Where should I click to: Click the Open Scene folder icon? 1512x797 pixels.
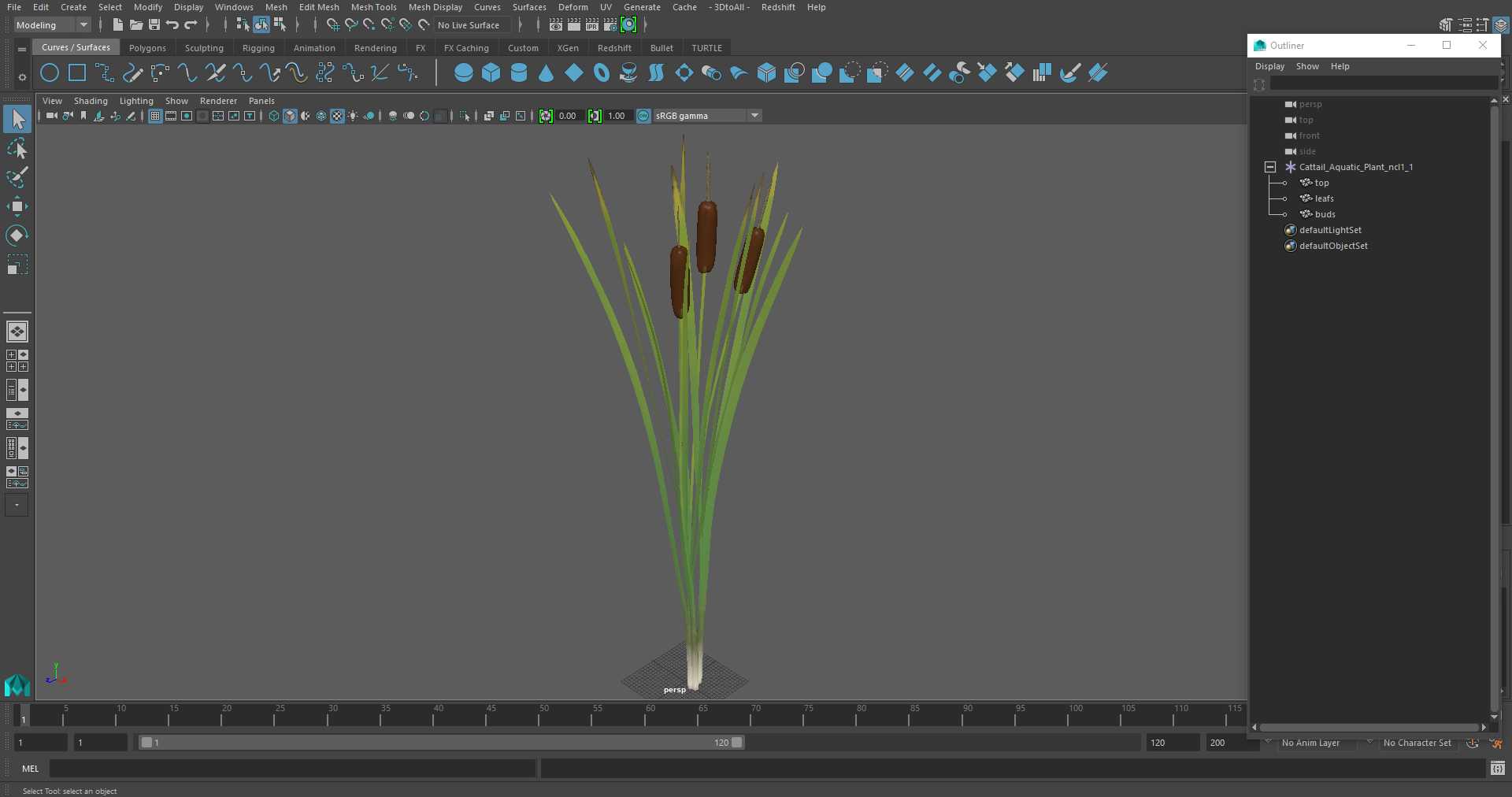[x=136, y=25]
